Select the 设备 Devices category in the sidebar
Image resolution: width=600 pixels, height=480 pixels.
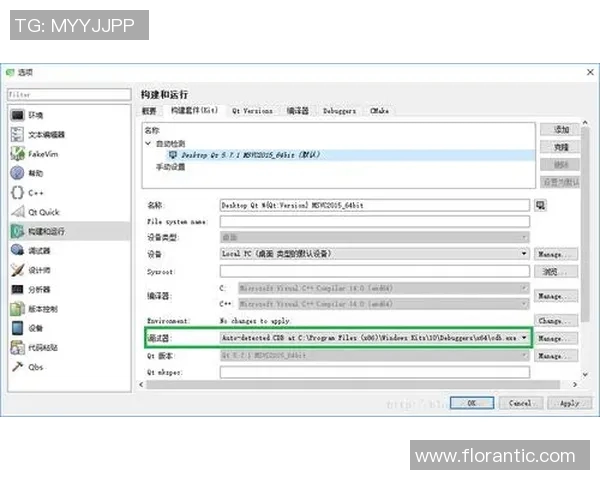click(70, 328)
